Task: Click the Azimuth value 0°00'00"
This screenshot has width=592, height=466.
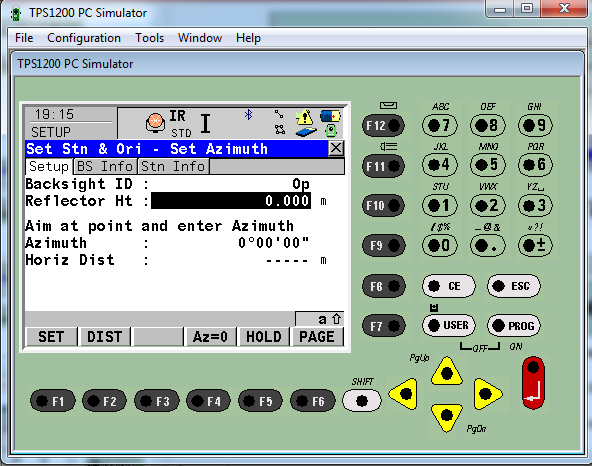Action: point(273,243)
